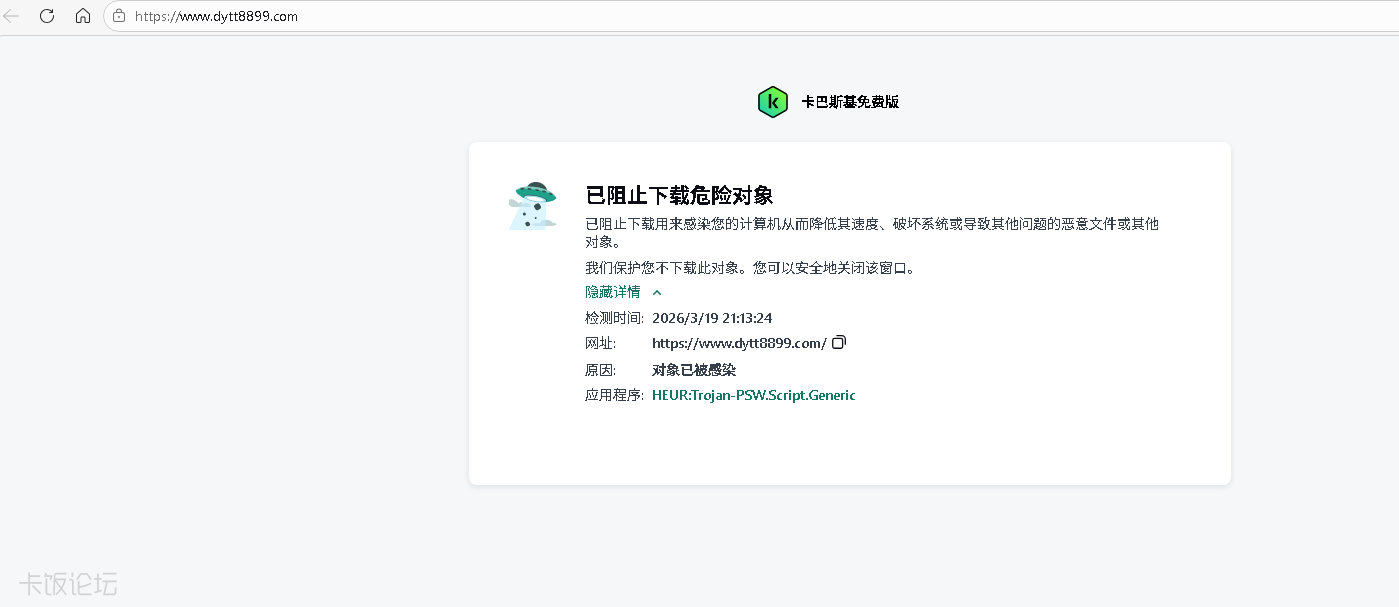Click the 对象已被感染 reason text
This screenshot has height=607, width=1399.
(693, 370)
